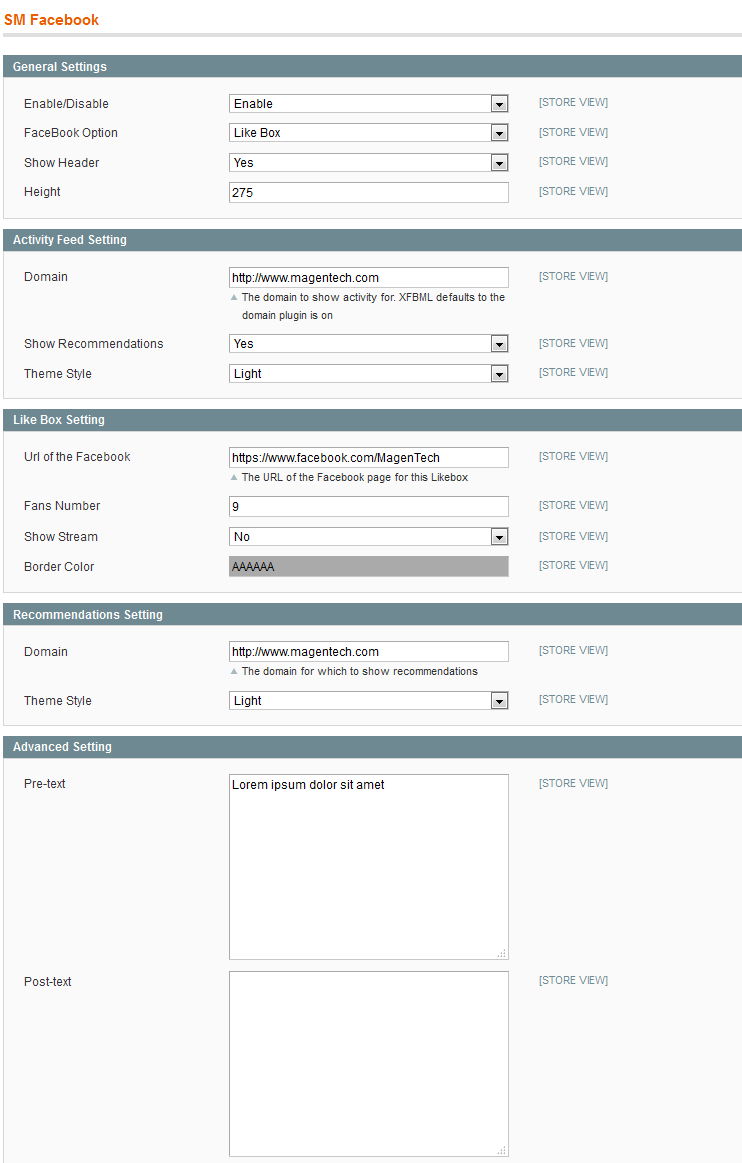Click the Border Color AAAAAA swatch field
The height and width of the screenshot is (1163, 742).
369,567
